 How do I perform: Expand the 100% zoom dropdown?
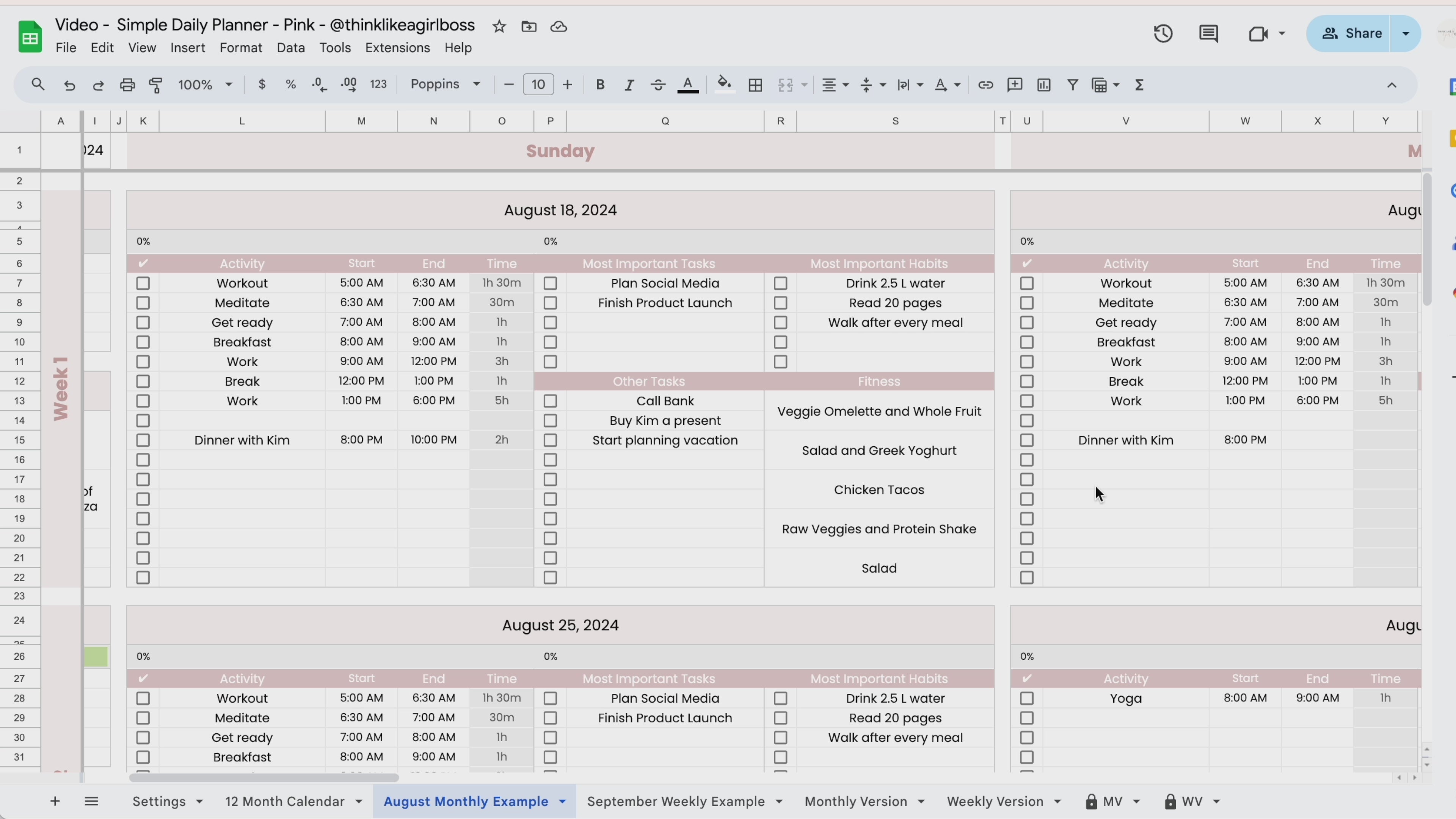(x=205, y=85)
